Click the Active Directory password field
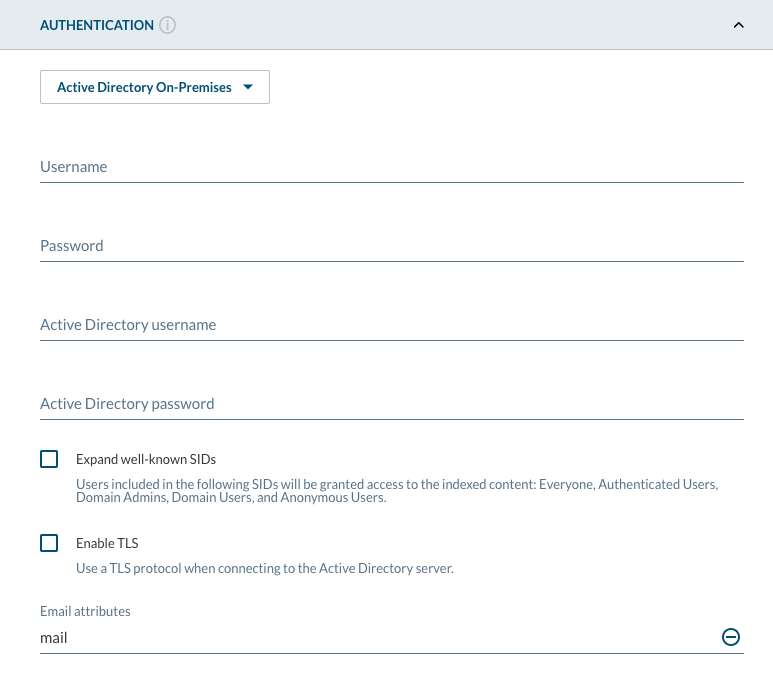Viewport: 773px width, 678px height. point(391,404)
